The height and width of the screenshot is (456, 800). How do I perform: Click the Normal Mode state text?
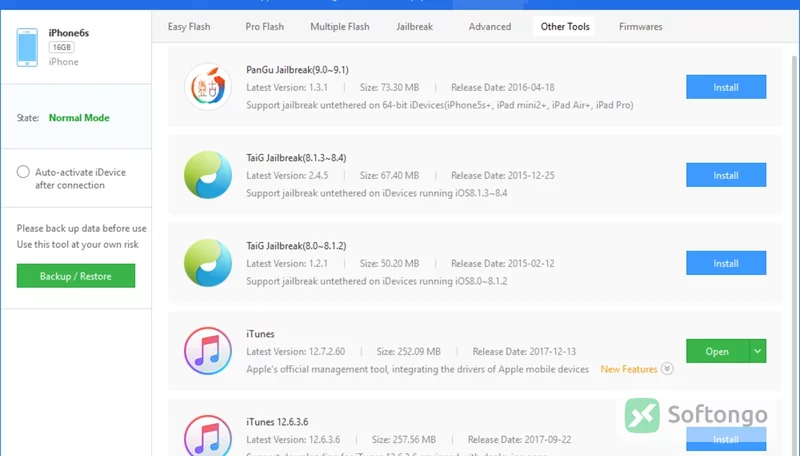(x=79, y=118)
